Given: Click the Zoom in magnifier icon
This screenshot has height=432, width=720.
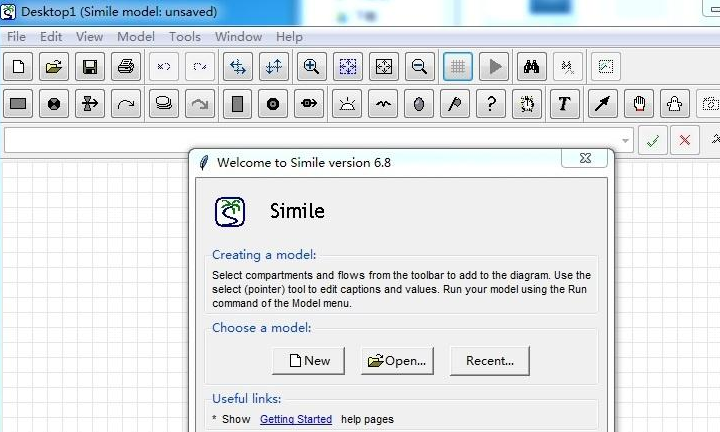Looking at the screenshot, I should point(312,67).
